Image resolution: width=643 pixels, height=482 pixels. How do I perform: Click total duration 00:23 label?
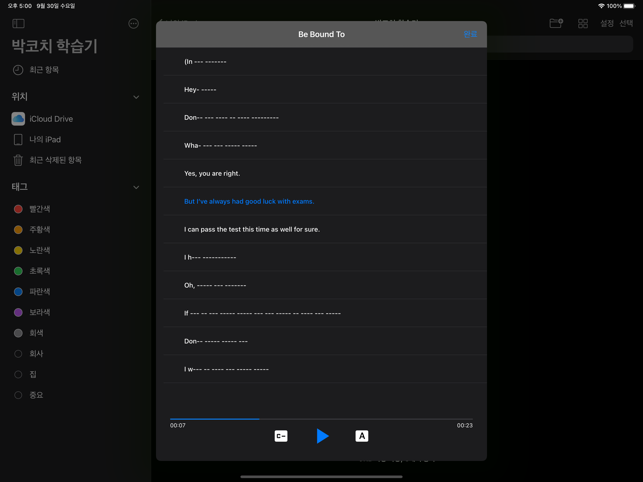click(465, 425)
